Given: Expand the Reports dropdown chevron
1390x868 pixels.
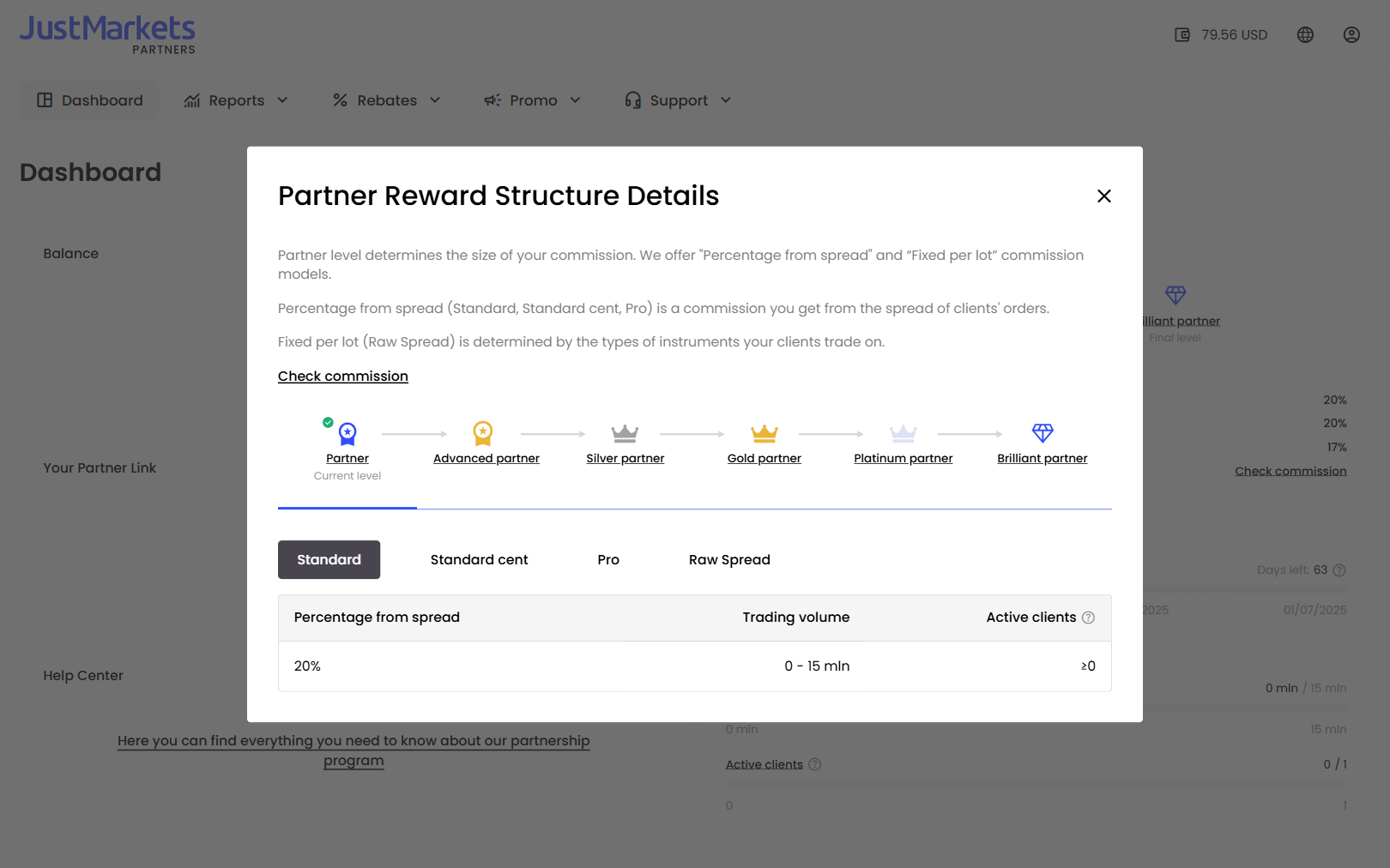Looking at the screenshot, I should (x=282, y=100).
